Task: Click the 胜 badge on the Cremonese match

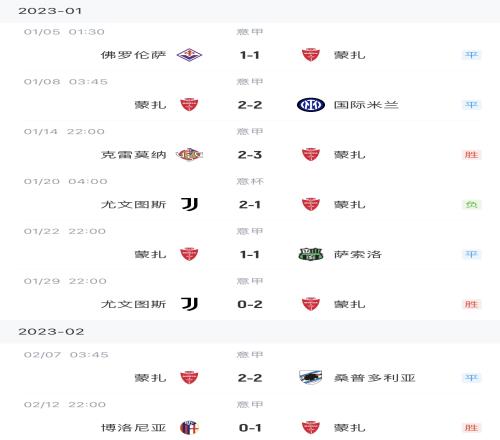Action: [471, 155]
